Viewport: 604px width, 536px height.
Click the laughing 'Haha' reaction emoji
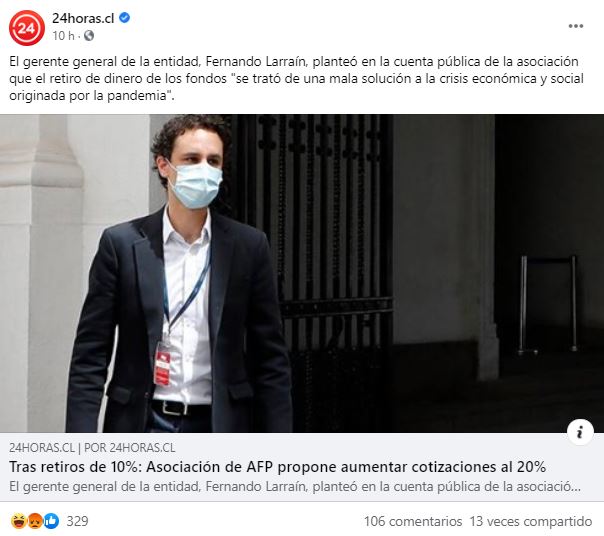(18, 521)
